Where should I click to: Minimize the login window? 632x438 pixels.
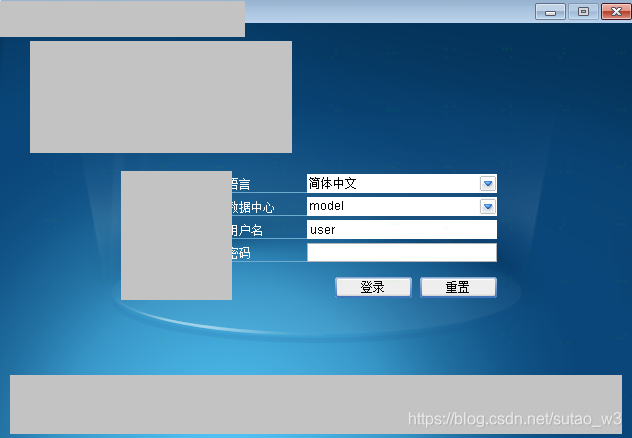click(x=550, y=11)
